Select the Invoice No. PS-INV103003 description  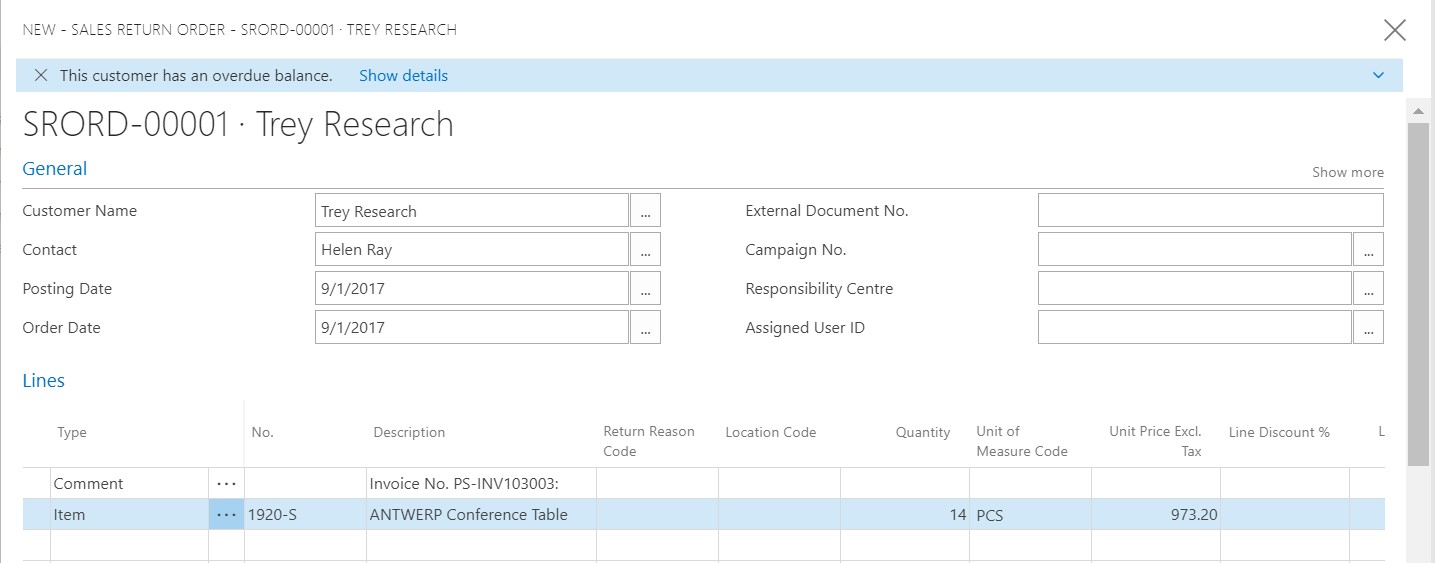click(x=481, y=484)
